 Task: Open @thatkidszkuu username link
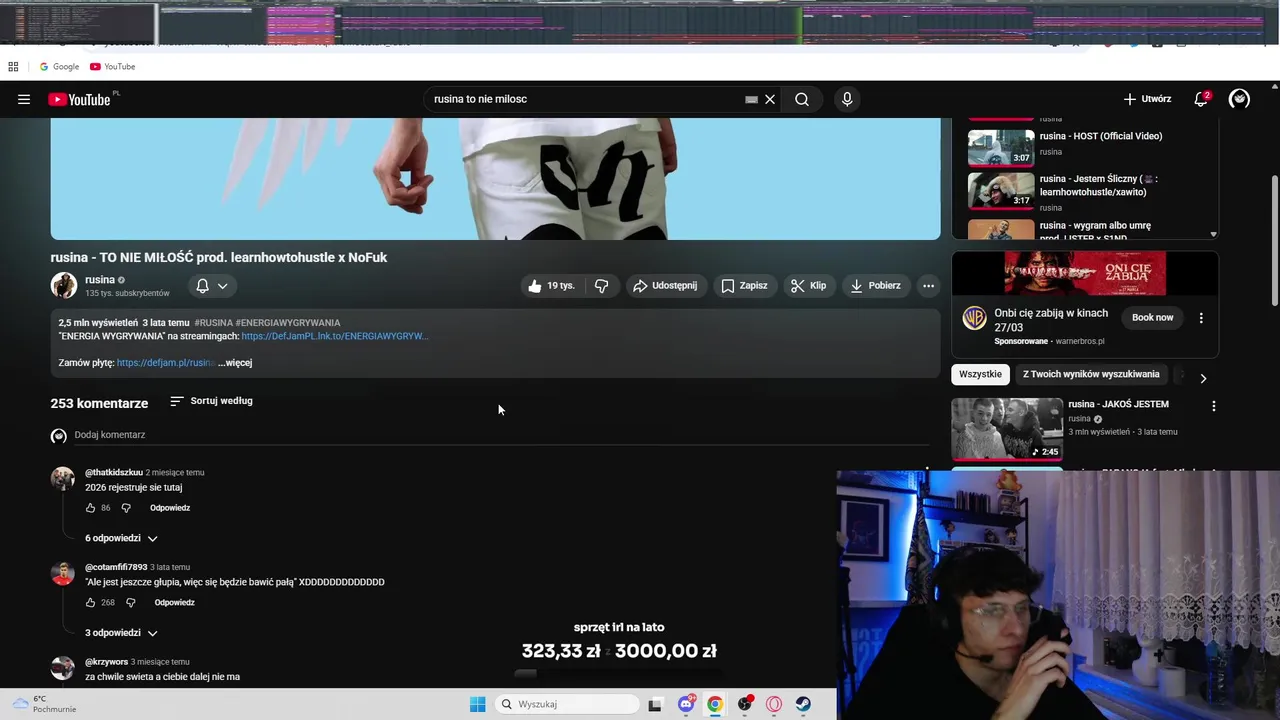pos(114,472)
